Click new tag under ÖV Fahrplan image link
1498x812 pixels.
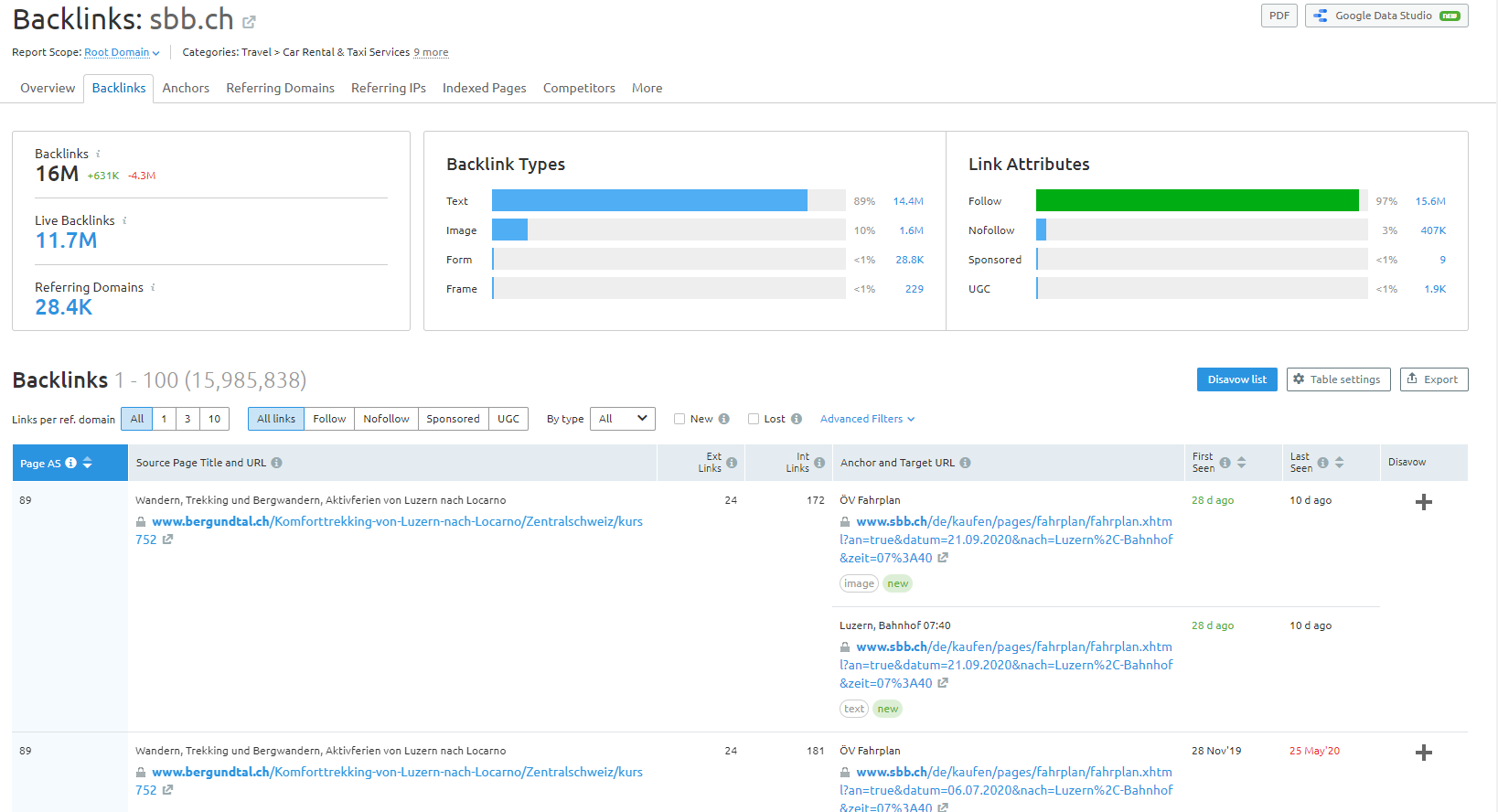[x=898, y=583]
